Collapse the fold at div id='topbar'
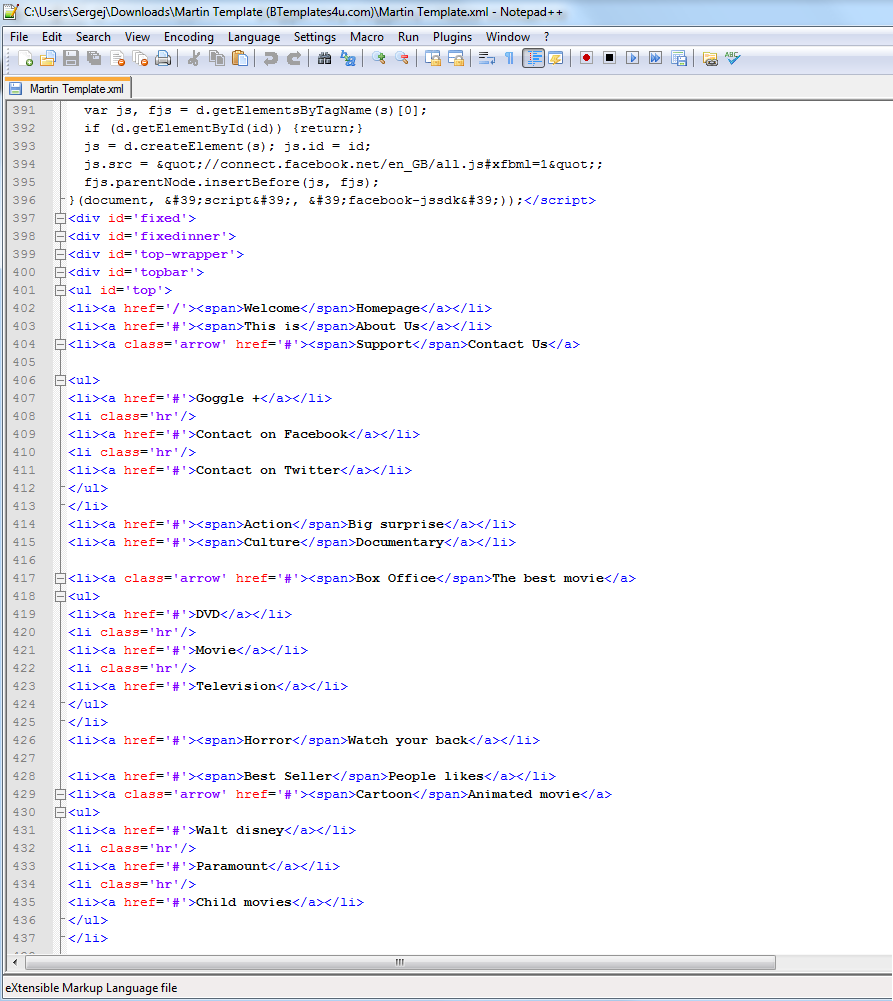The height and width of the screenshot is (1001, 893). point(60,273)
